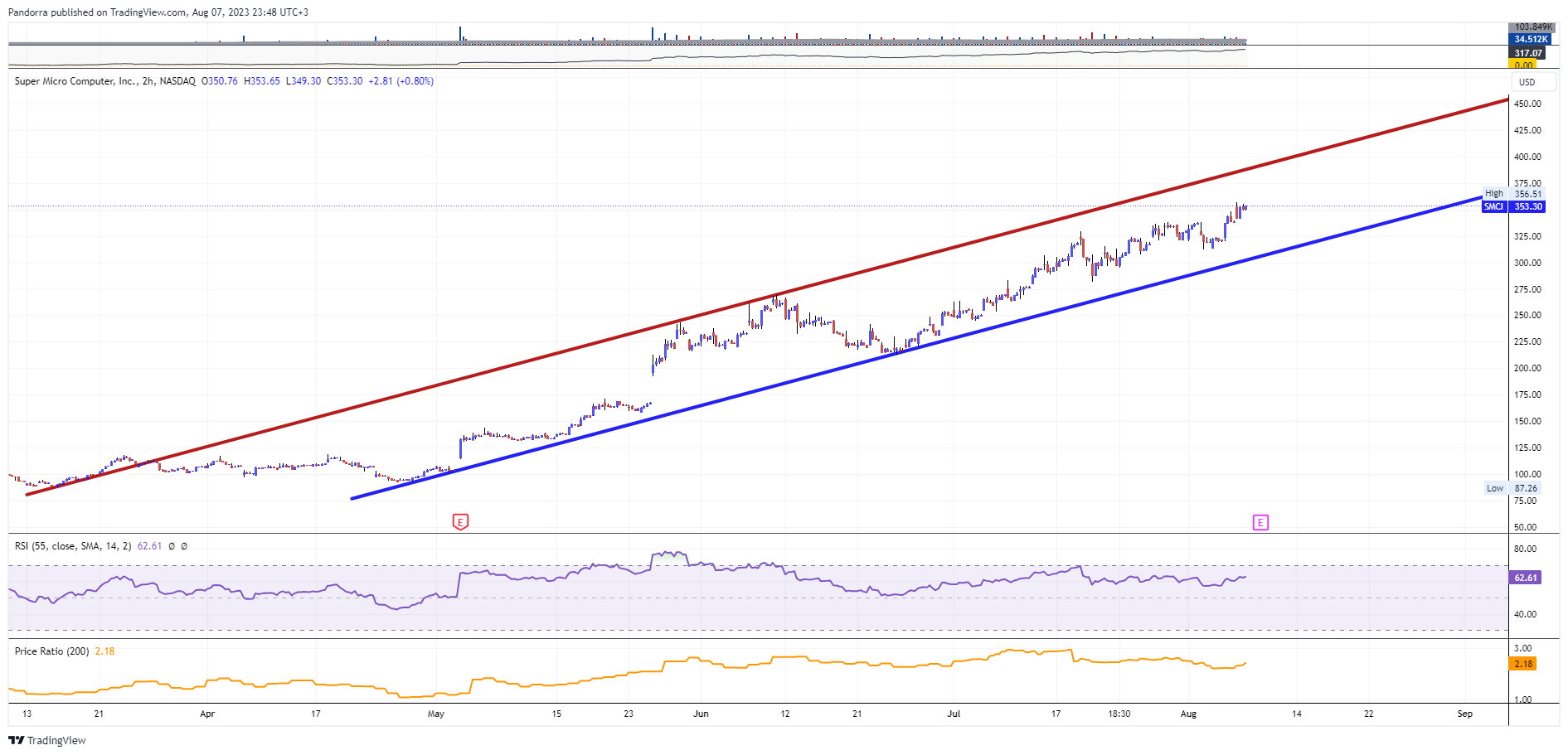
Task: Click the low value L349.30
Action: tap(303, 81)
